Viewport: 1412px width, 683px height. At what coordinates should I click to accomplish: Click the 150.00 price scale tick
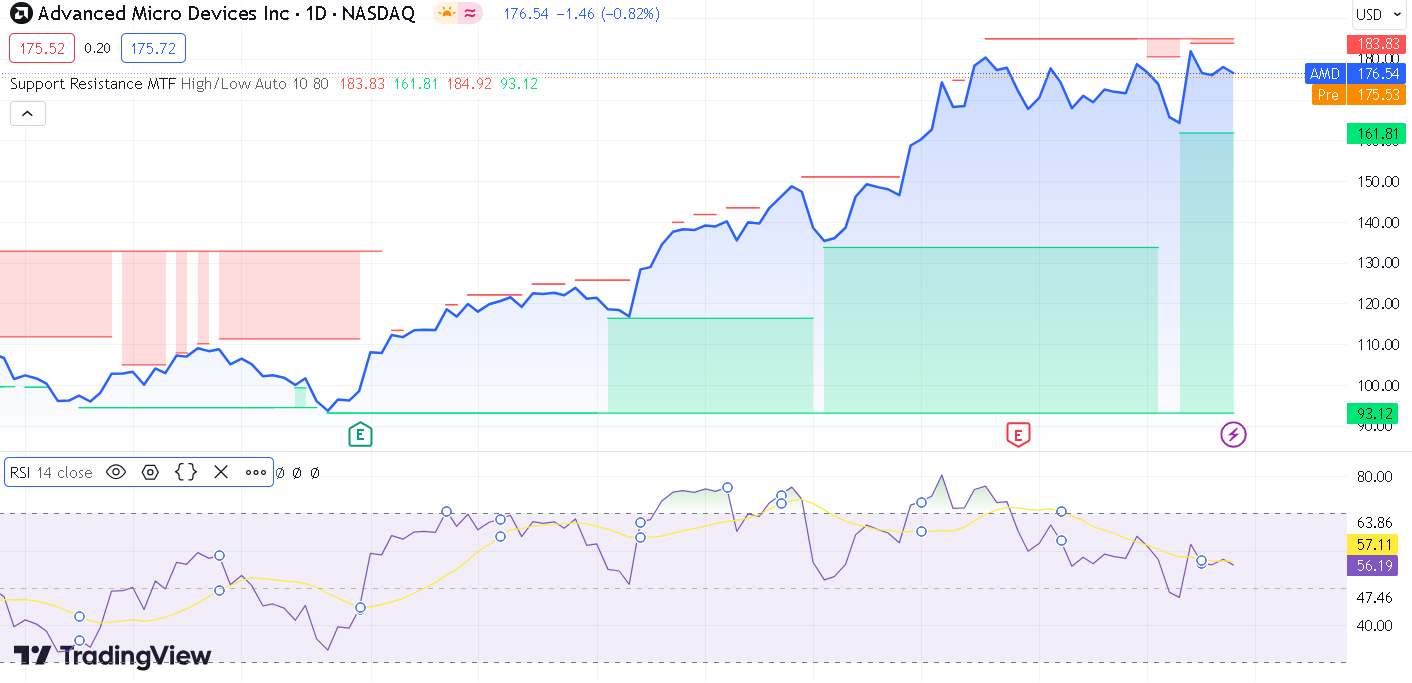[1378, 182]
